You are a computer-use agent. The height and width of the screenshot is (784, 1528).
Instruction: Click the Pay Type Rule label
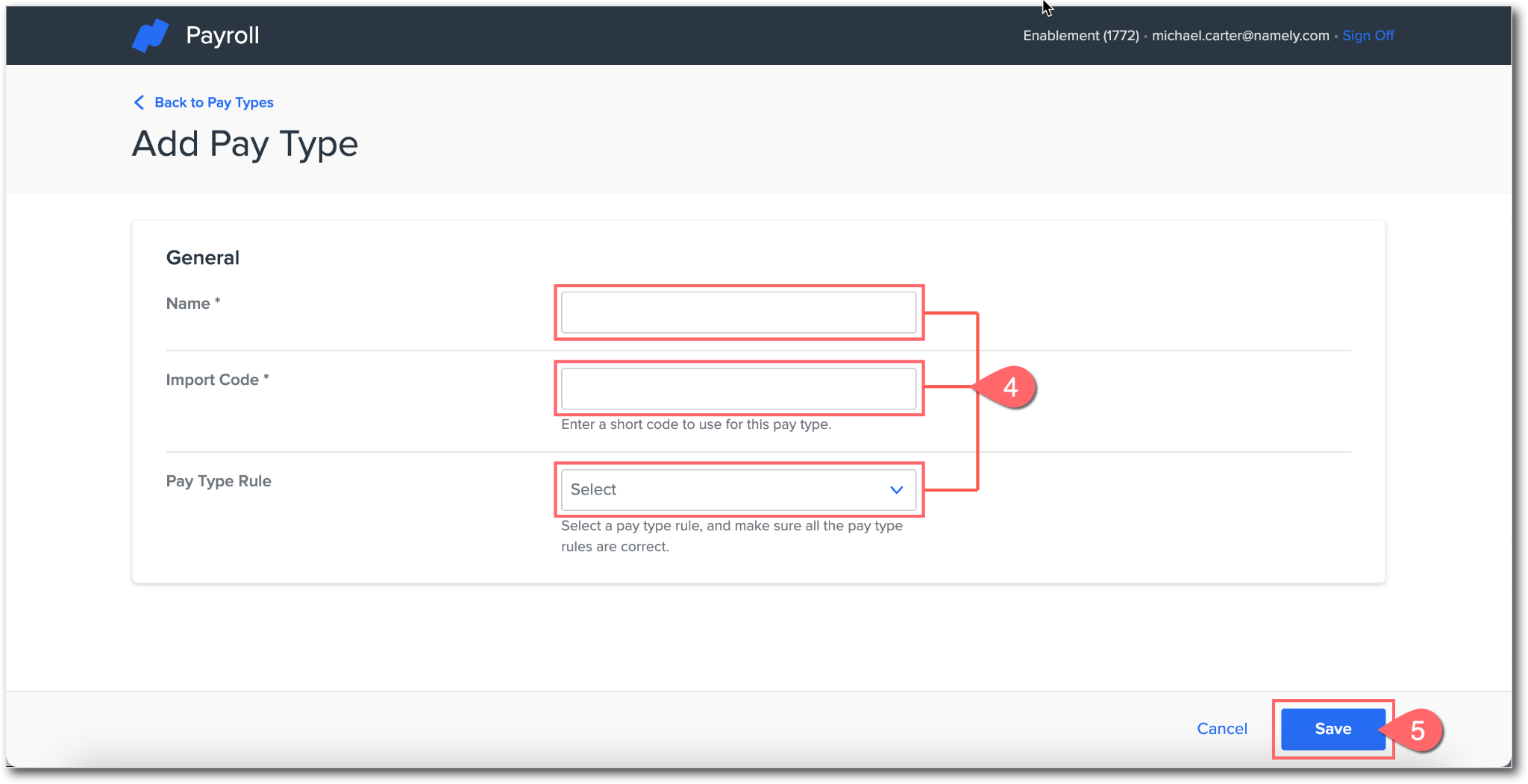click(x=219, y=481)
